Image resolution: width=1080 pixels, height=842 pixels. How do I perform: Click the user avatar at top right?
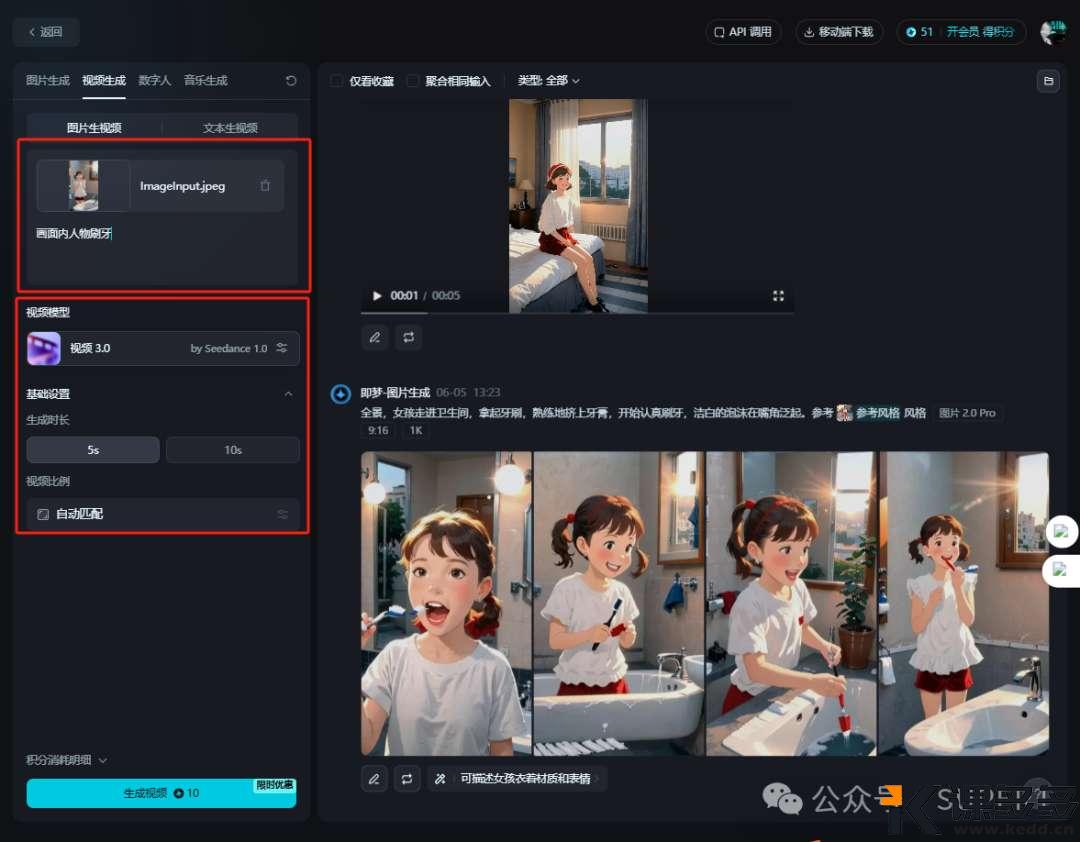click(x=1052, y=32)
